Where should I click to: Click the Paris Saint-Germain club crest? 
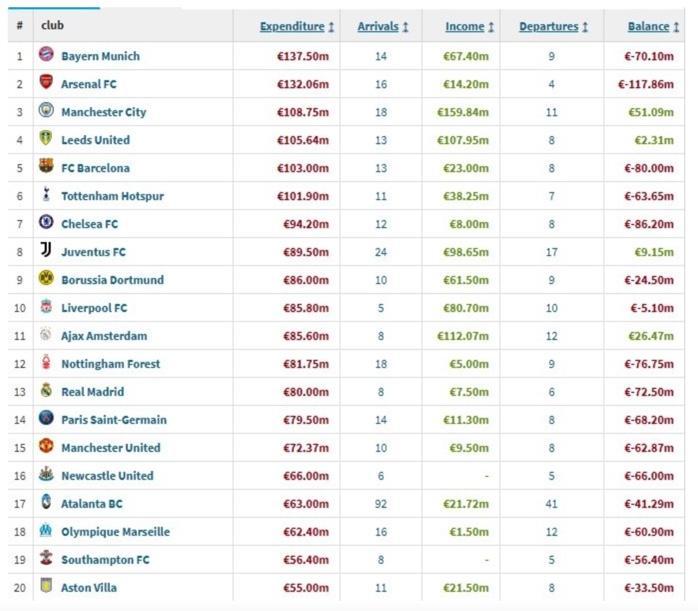click(x=45, y=419)
